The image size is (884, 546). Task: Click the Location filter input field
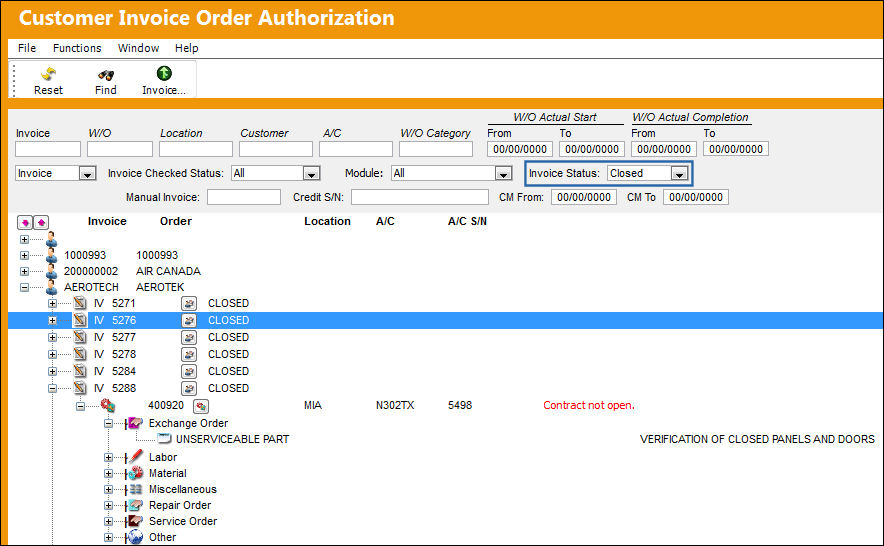pos(196,149)
